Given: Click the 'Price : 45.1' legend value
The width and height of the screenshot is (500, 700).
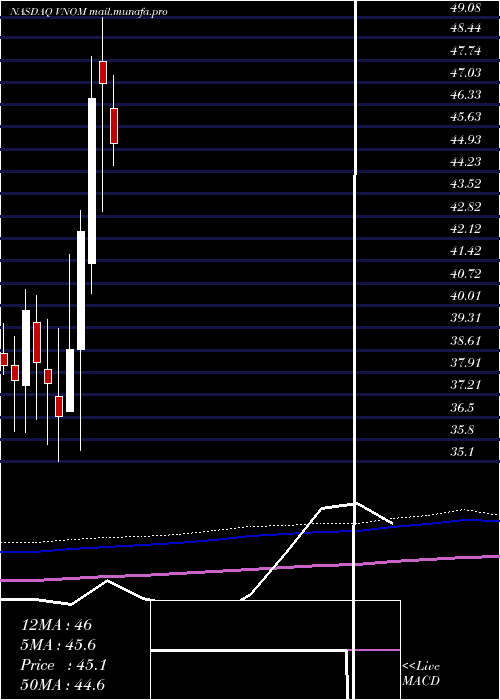Looking at the screenshot, I should (x=63, y=665).
